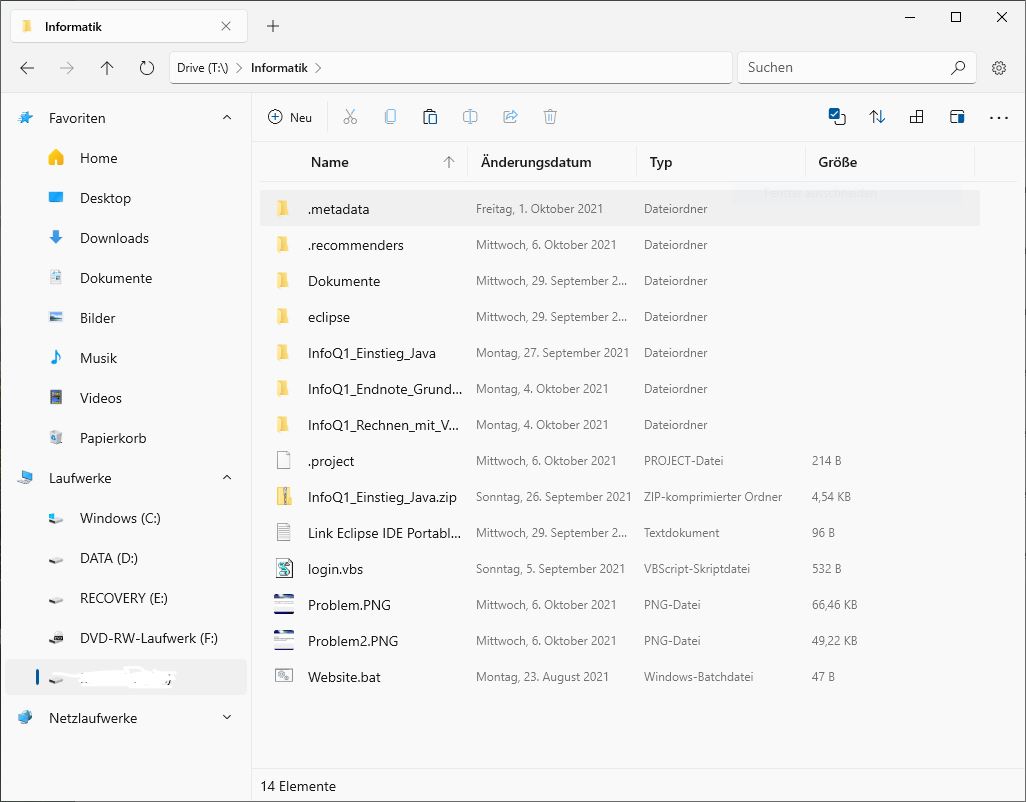The image size is (1026, 802).
Task: Refresh the folder view
Action: [x=147, y=68]
